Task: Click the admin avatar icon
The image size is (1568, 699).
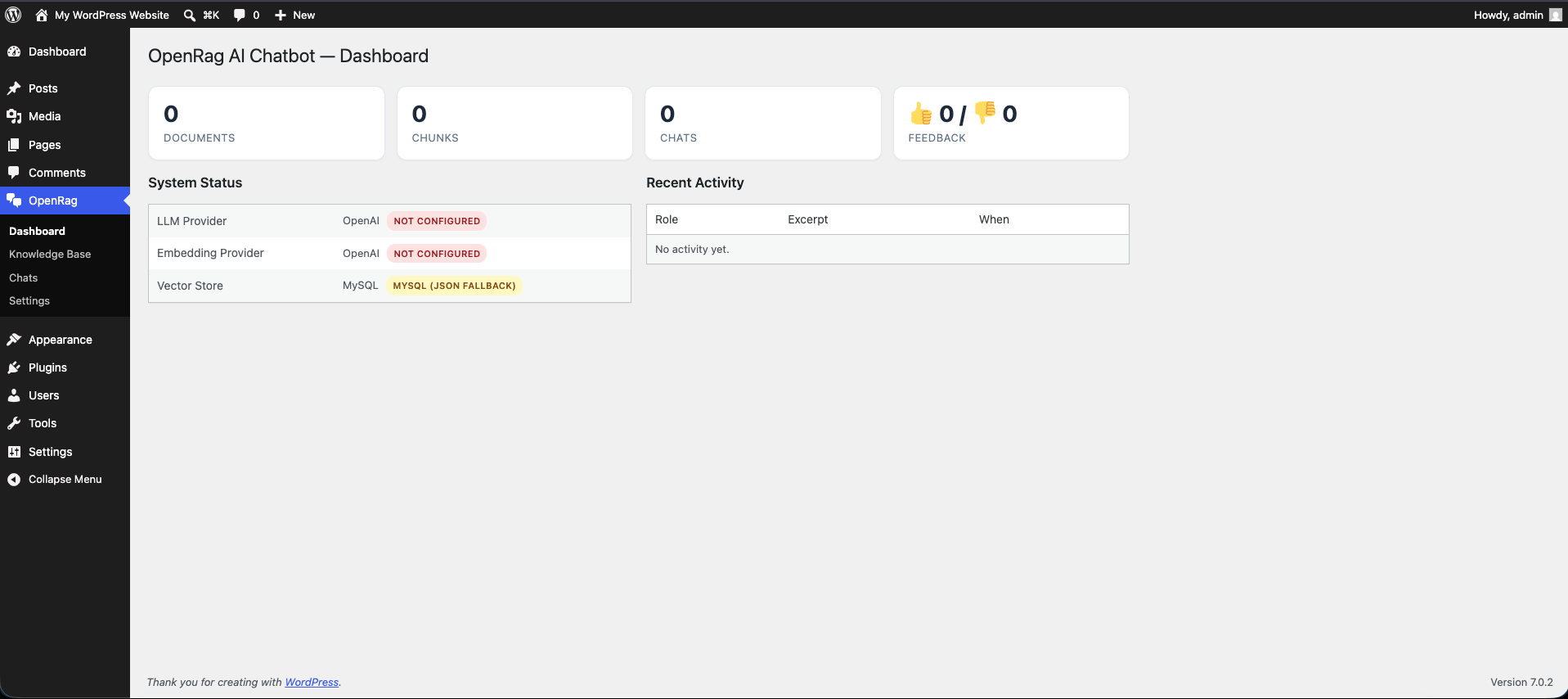Action: 1555,15
